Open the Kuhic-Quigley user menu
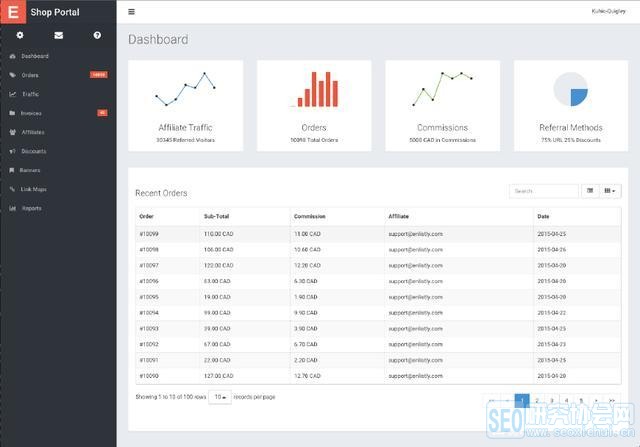Image resolution: width=640 pixels, height=447 pixels. point(608,11)
